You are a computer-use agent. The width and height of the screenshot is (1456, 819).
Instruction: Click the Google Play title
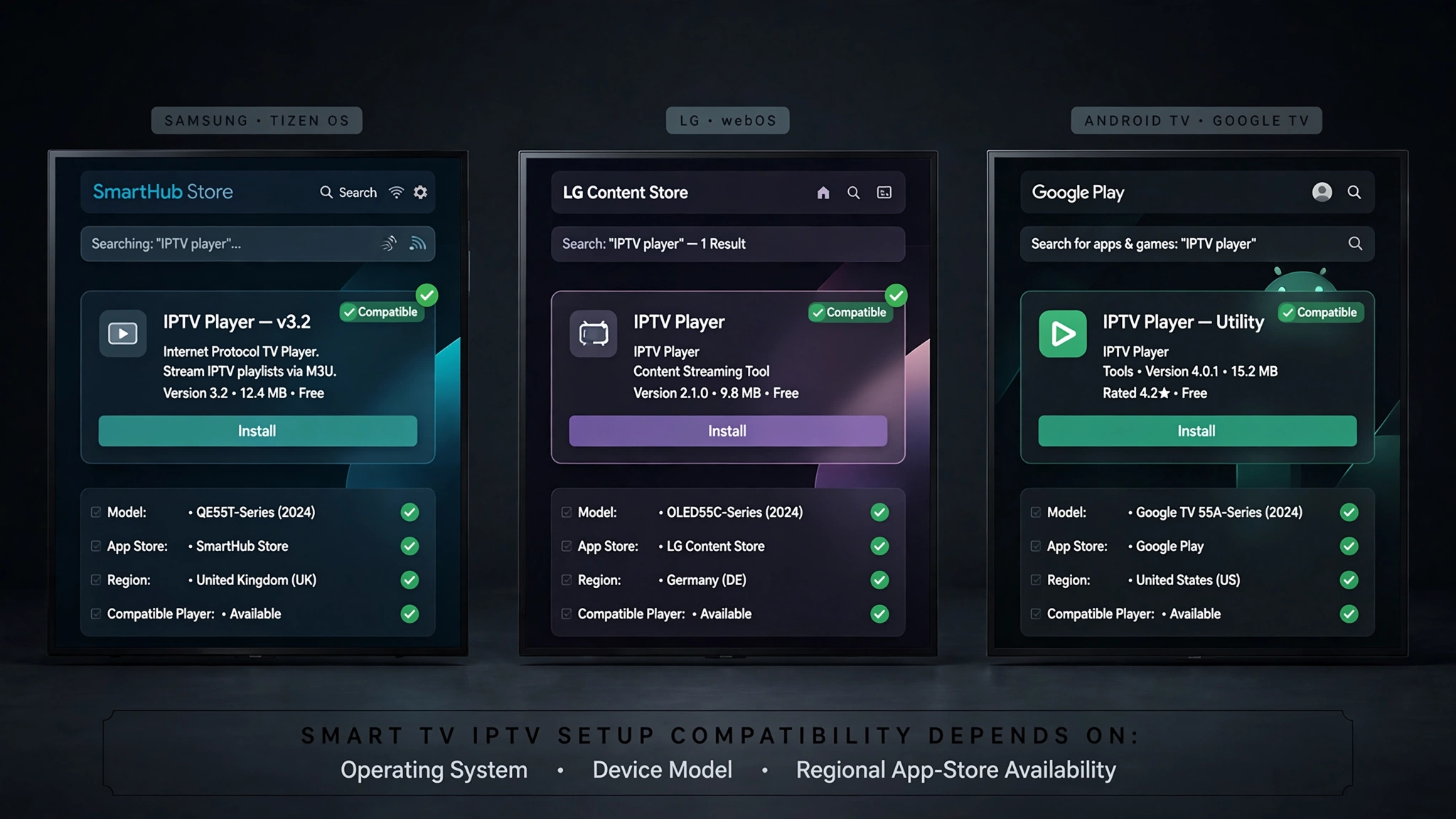[1078, 193]
